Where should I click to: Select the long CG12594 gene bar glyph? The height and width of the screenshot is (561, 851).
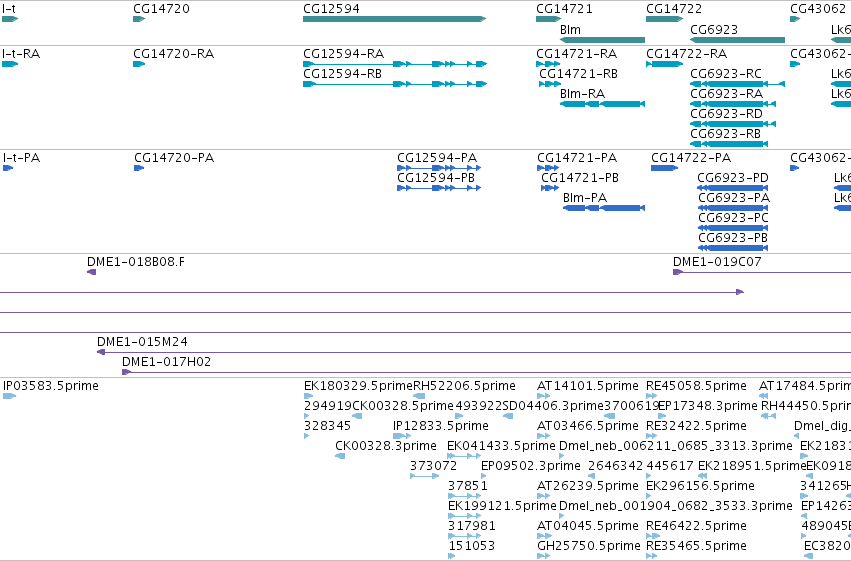coord(395,19)
